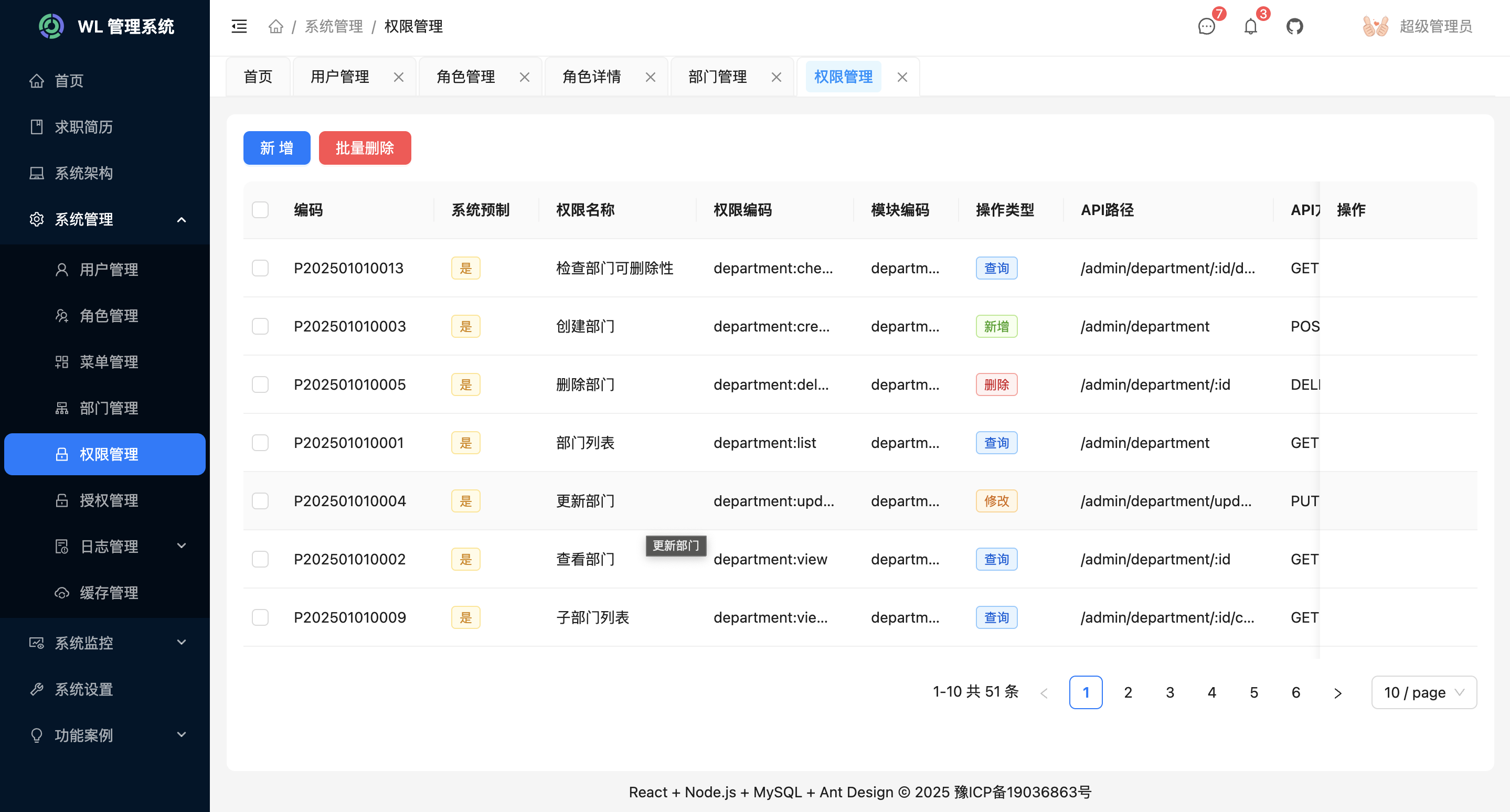
Task: Click the 批量删除 button
Action: coord(365,147)
